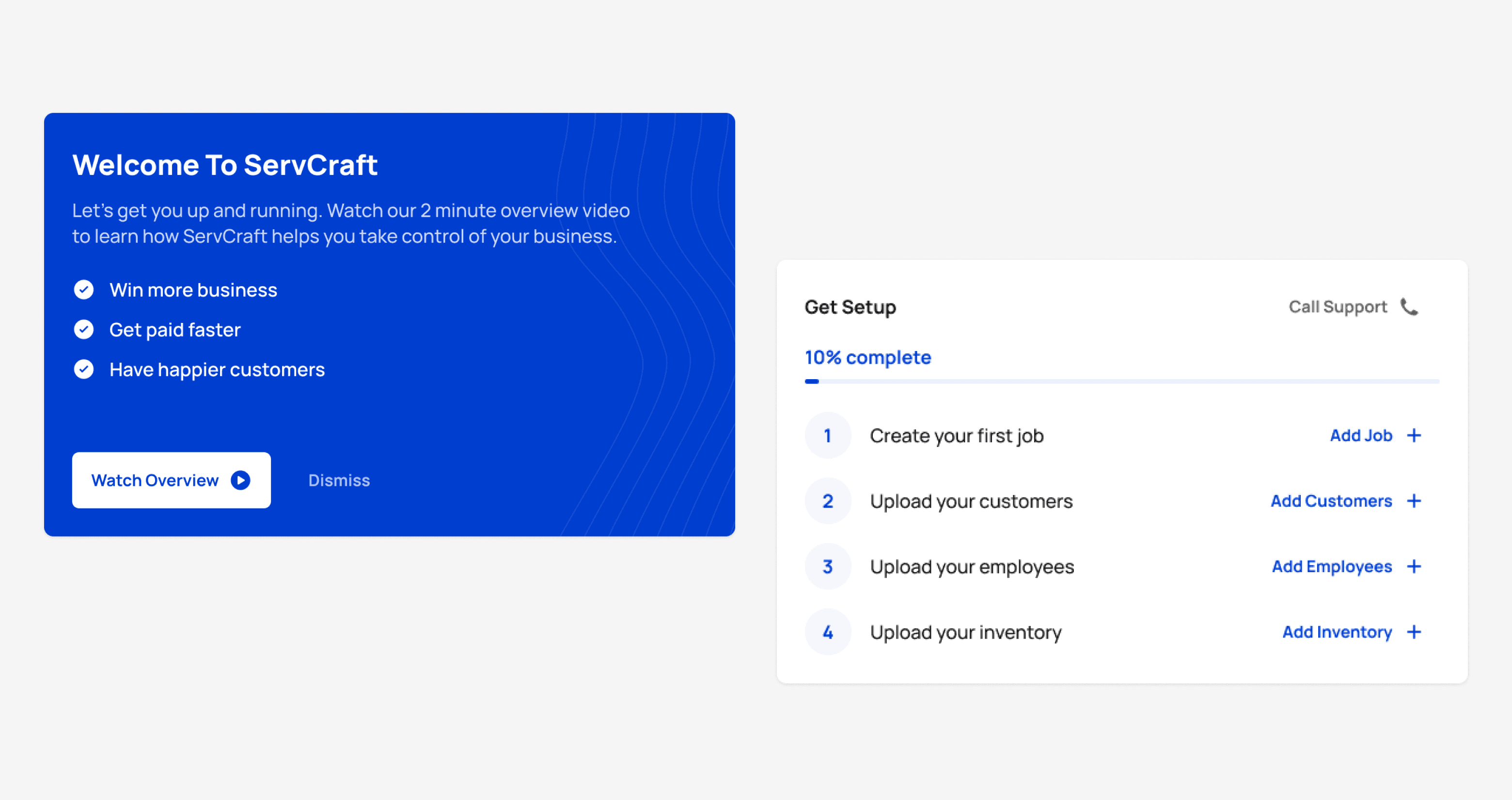This screenshot has width=1512, height=800.
Task: Select the Upload your employees step text
Action: 972,566
